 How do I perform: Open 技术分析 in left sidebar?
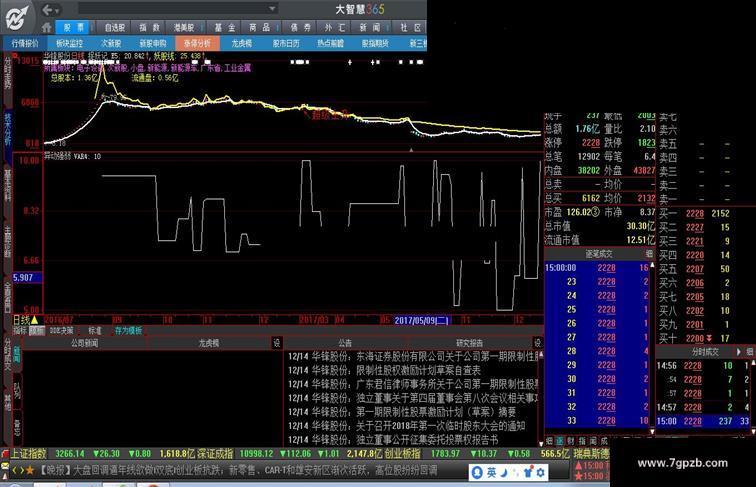click(x=7, y=129)
